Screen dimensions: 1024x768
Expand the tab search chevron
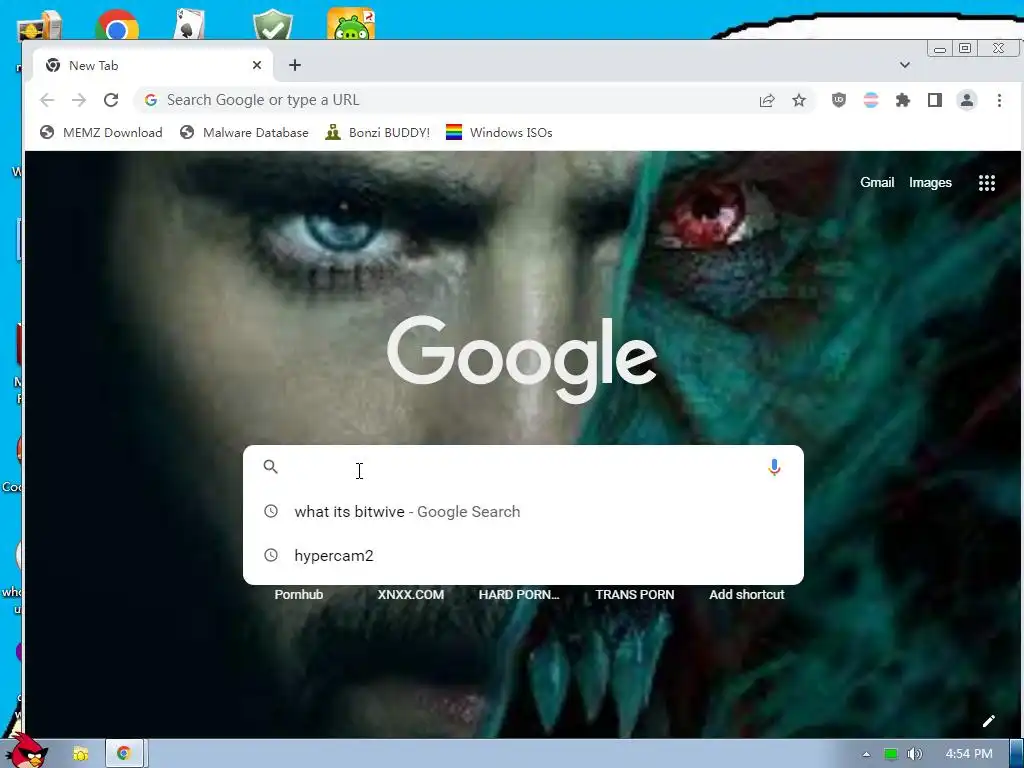[904, 65]
